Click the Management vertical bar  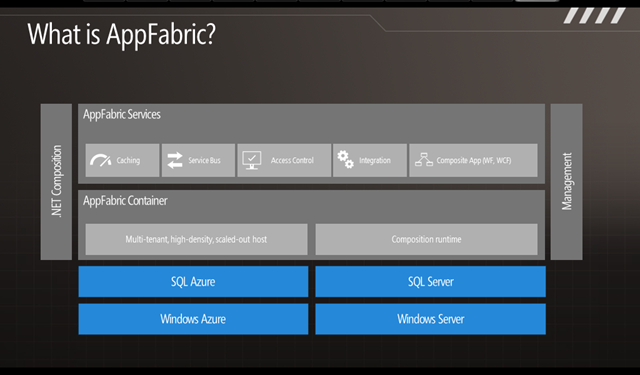[567, 182]
